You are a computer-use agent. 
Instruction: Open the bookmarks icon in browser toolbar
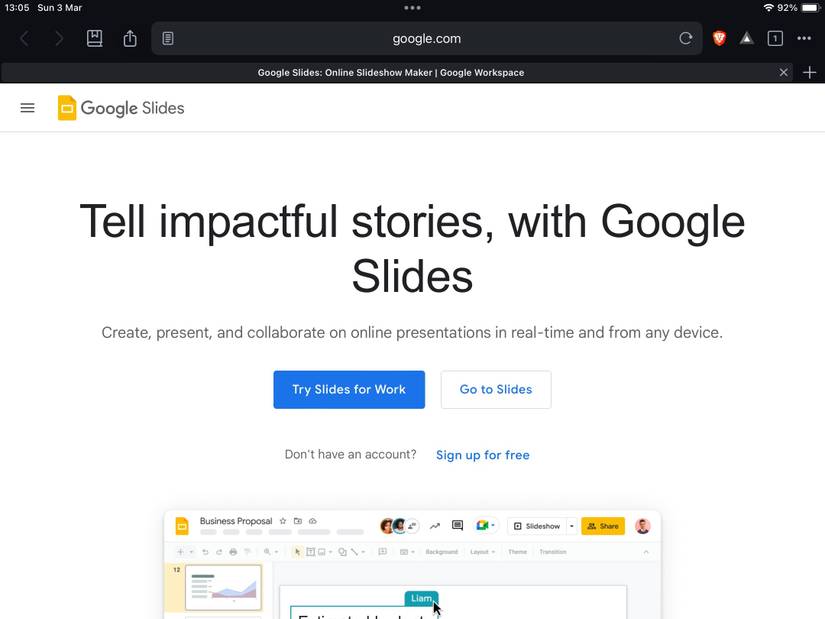94,39
